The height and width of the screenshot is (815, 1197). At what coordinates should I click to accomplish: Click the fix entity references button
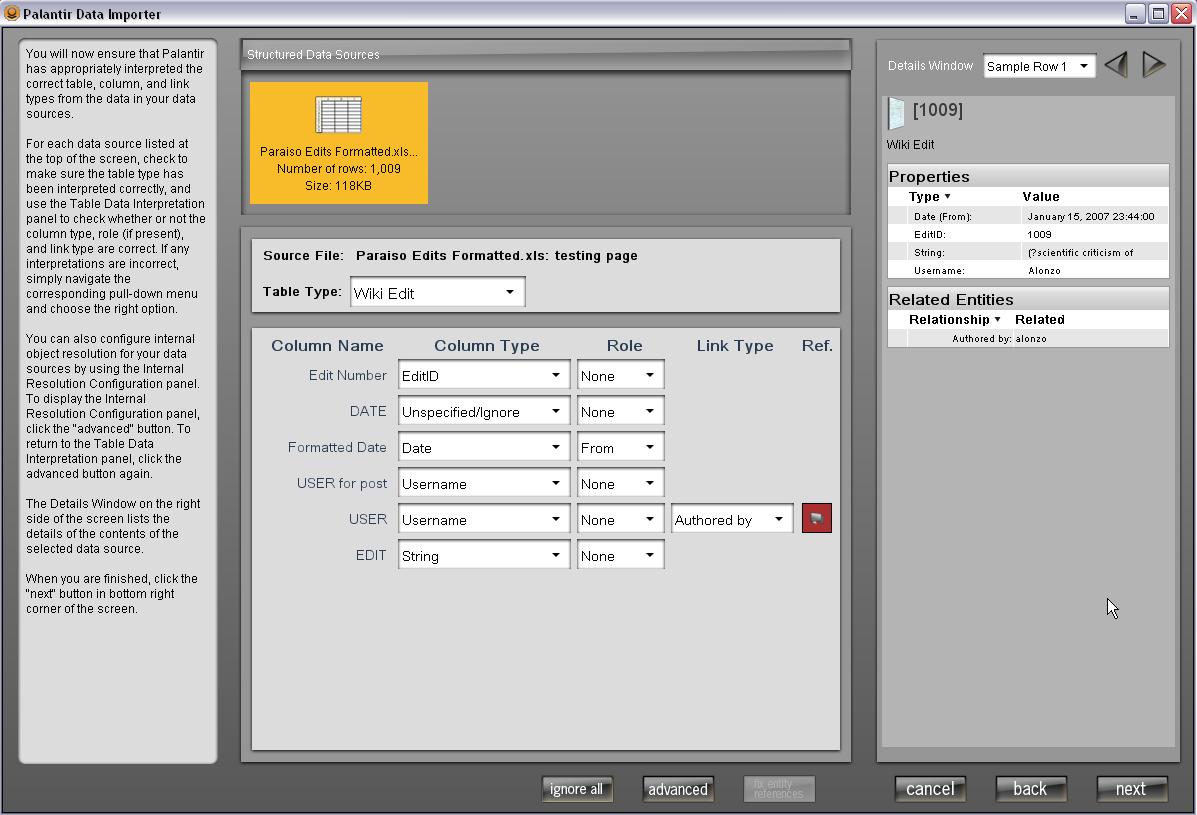coord(779,789)
